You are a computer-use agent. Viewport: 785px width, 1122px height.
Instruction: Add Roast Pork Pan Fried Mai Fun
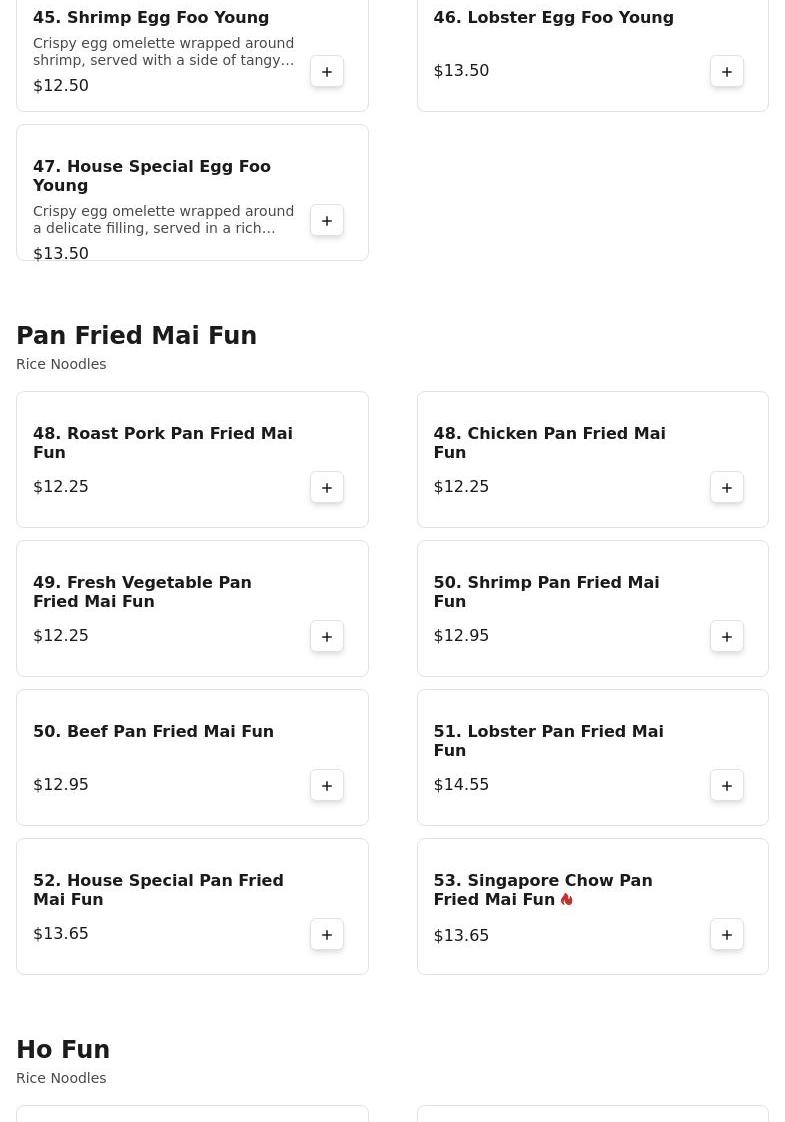(327, 488)
